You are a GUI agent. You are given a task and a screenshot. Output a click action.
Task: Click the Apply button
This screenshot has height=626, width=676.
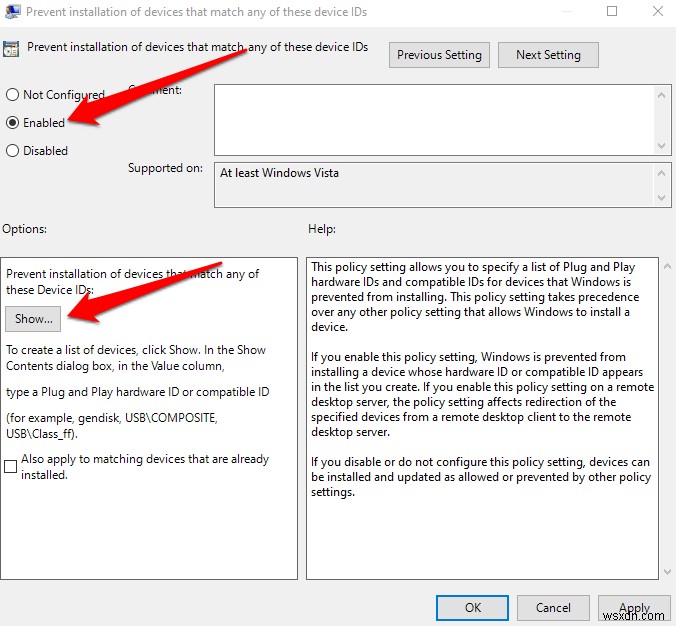[x=634, y=607]
